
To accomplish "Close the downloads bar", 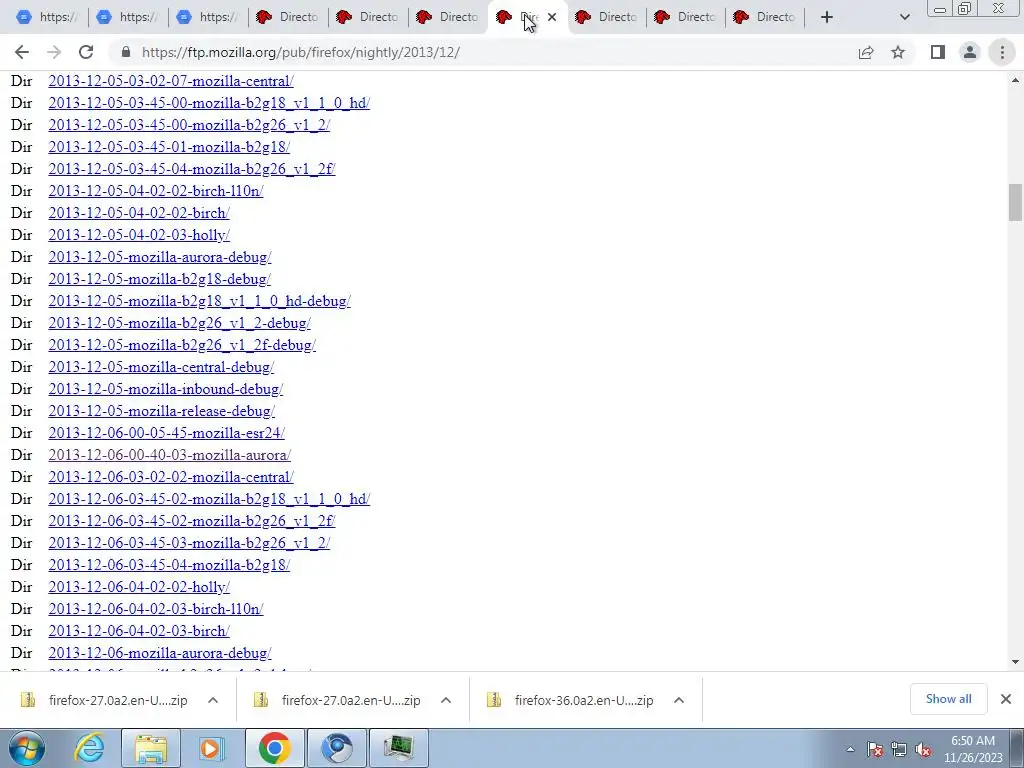I will click(x=1006, y=699).
